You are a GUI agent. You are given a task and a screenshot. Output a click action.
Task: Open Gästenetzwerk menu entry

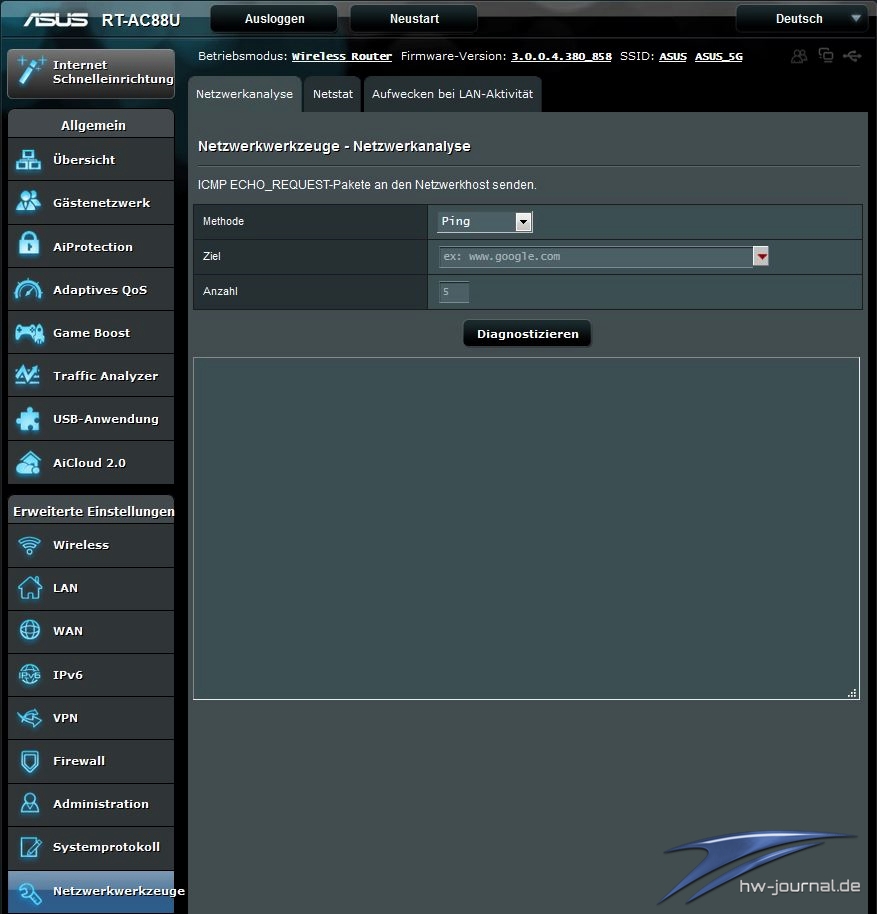tap(91, 203)
